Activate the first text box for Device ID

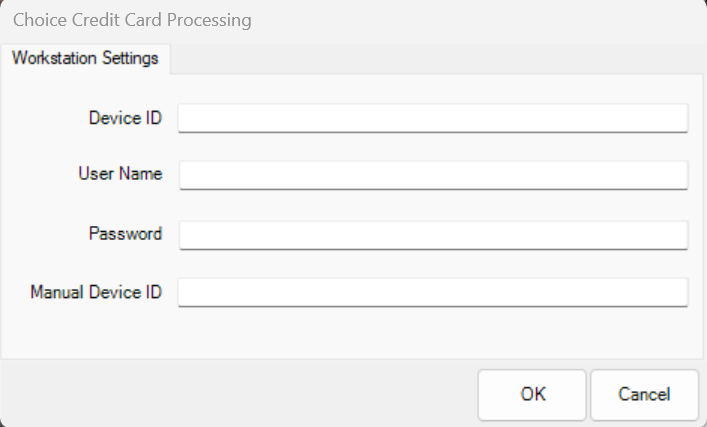coord(432,118)
